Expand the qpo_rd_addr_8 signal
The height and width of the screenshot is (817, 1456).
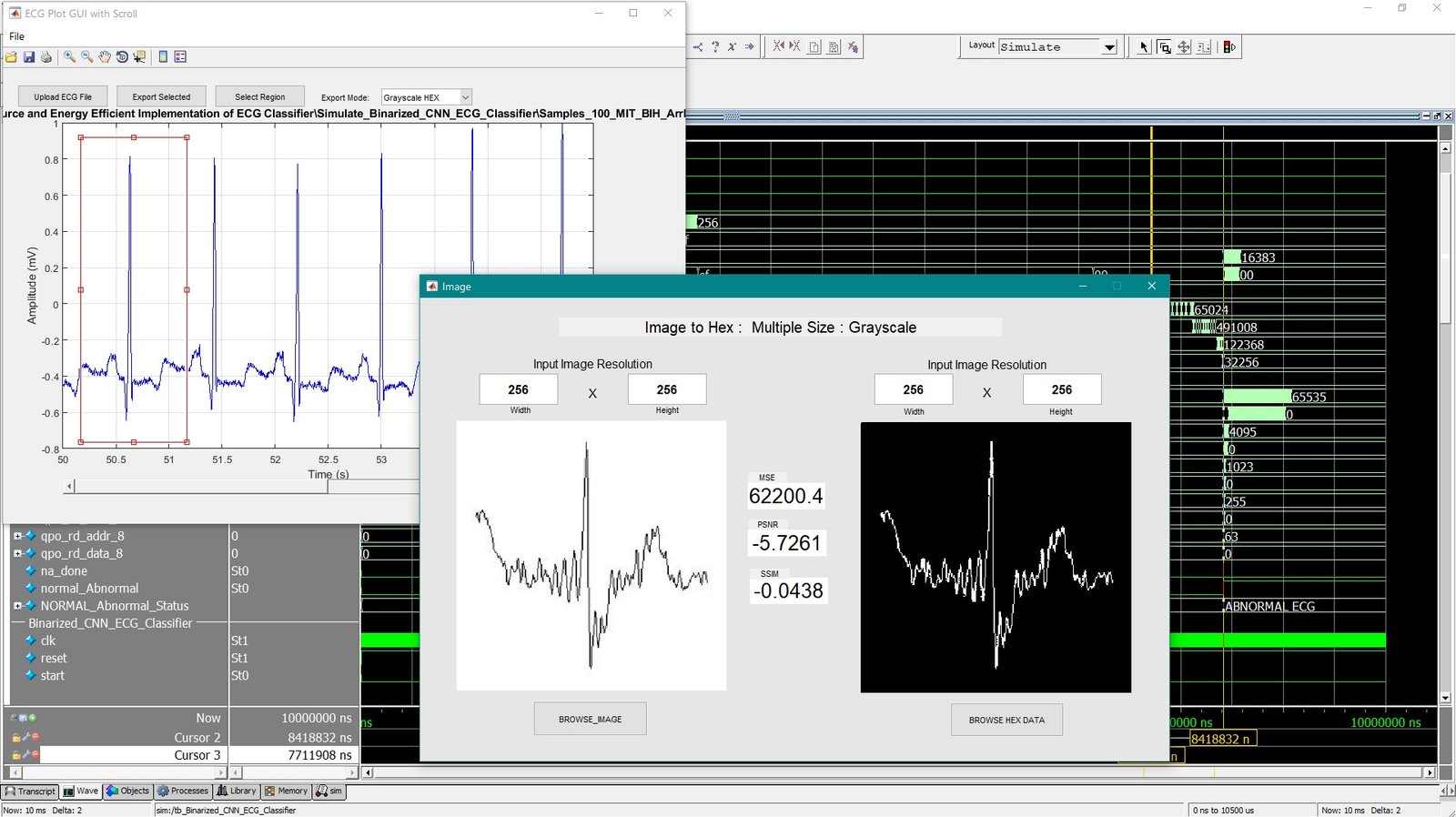pos(17,537)
